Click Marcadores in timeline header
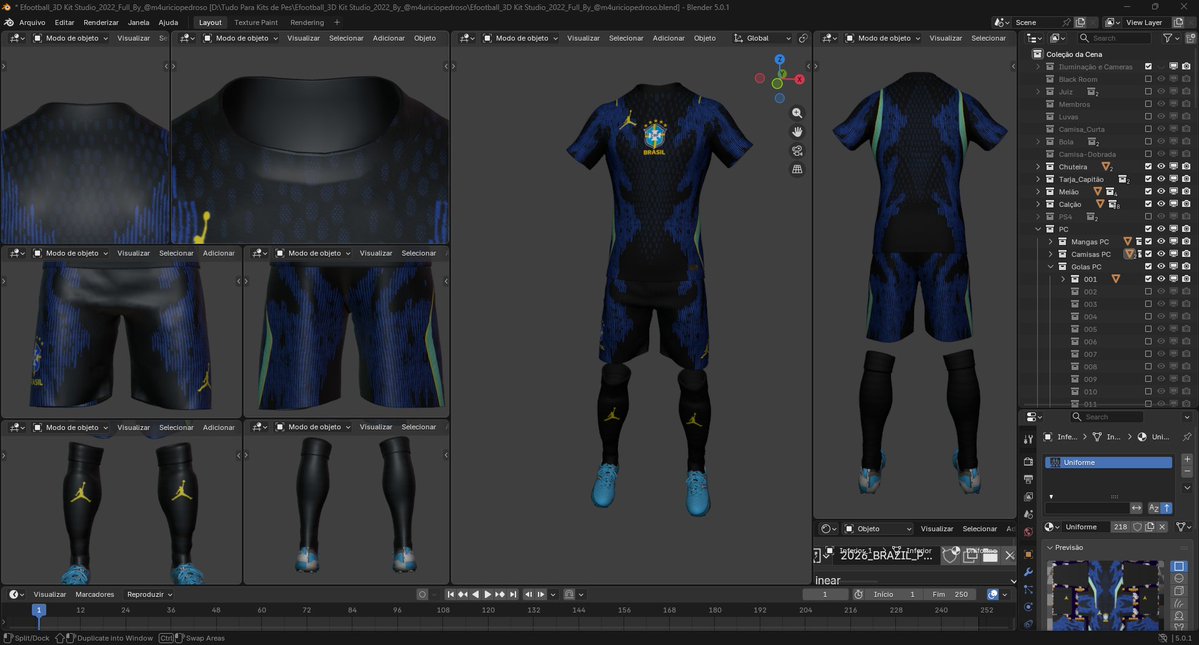 coord(95,594)
